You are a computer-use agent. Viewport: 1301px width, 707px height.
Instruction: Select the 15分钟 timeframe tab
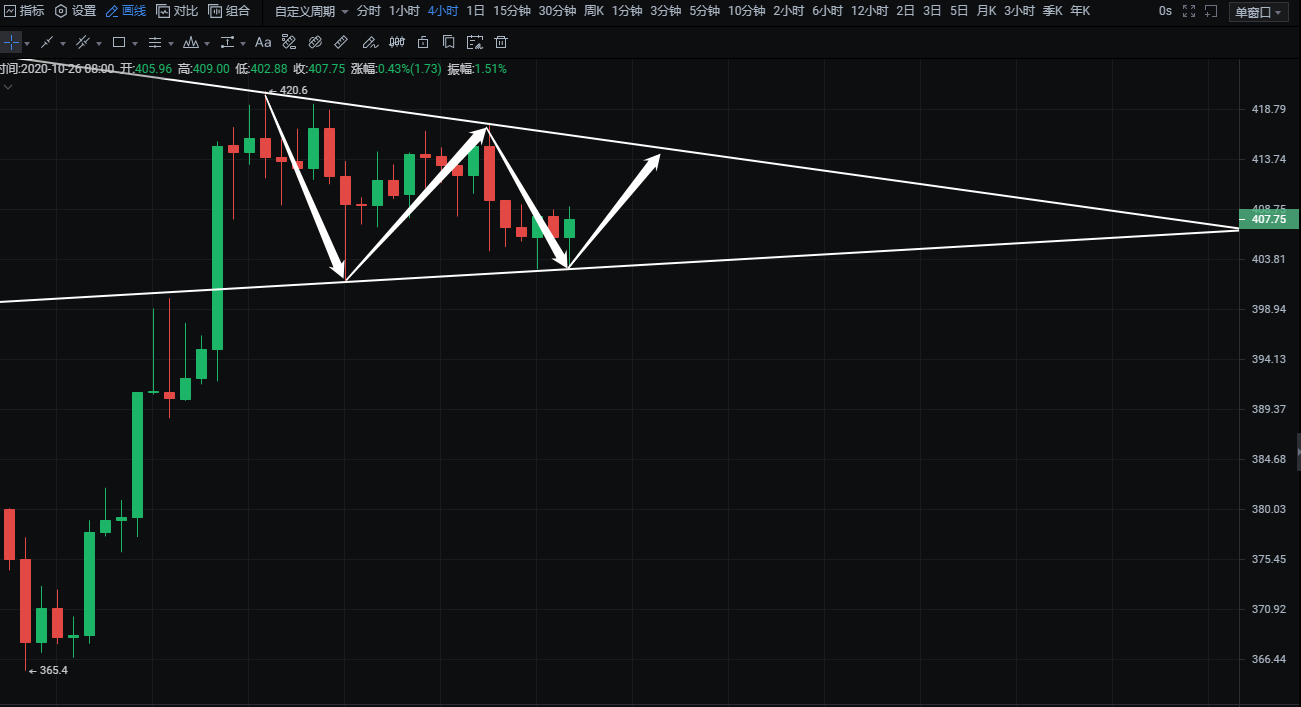pos(512,11)
